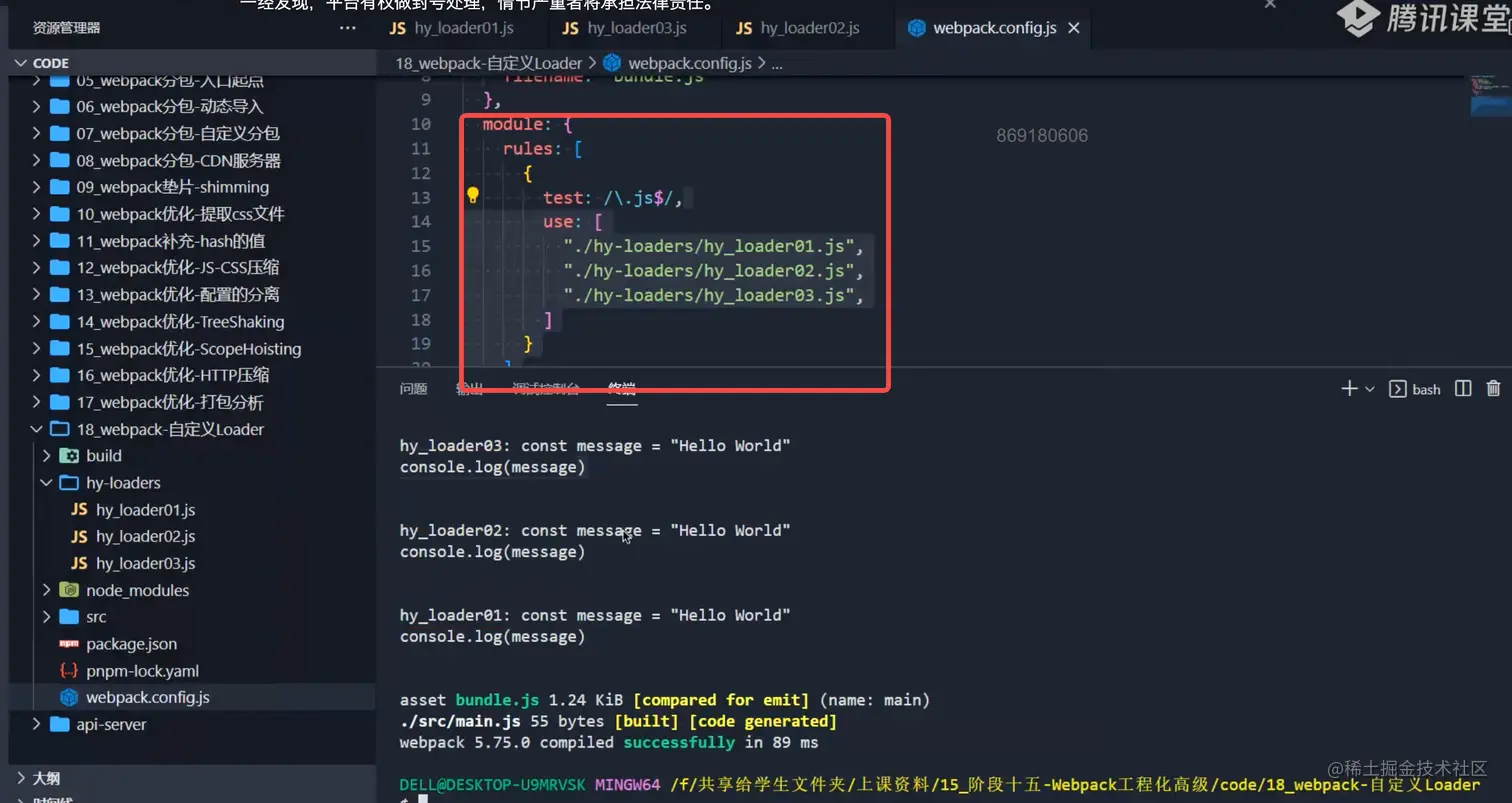The width and height of the screenshot is (1512, 803).
Task: Click breadcrumb 18_webpack-自定义Loader
Action: (x=489, y=63)
